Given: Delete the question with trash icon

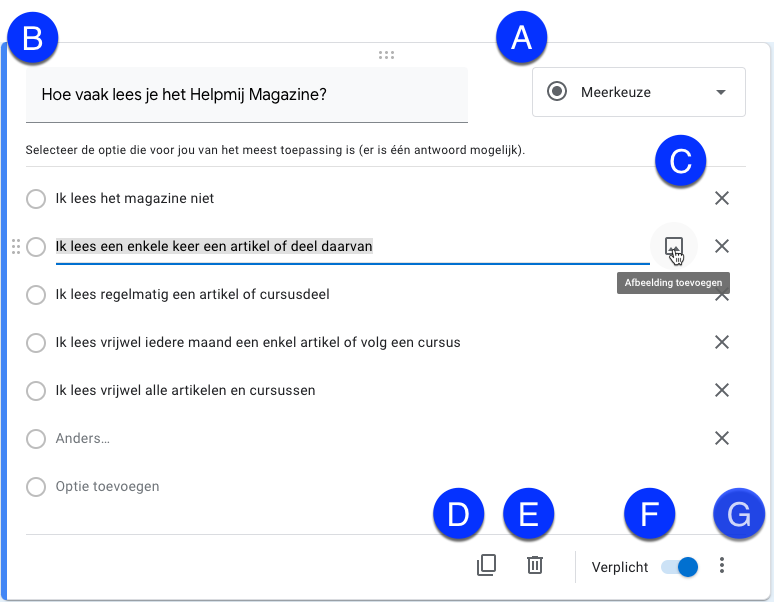Looking at the screenshot, I should coord(535,565).
